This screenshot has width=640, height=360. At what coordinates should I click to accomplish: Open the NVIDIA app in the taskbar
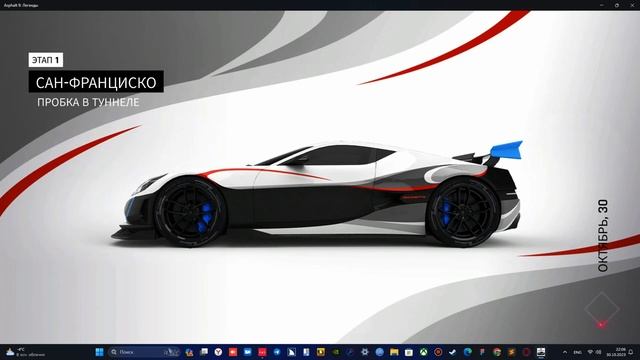click(x=336, y=352)
